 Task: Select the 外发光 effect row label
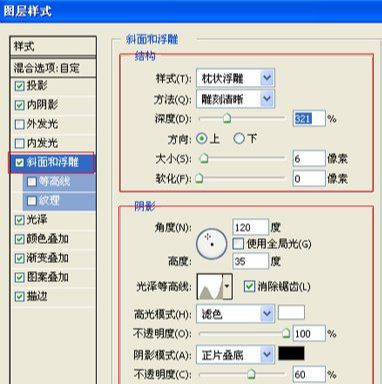[42, 124]
